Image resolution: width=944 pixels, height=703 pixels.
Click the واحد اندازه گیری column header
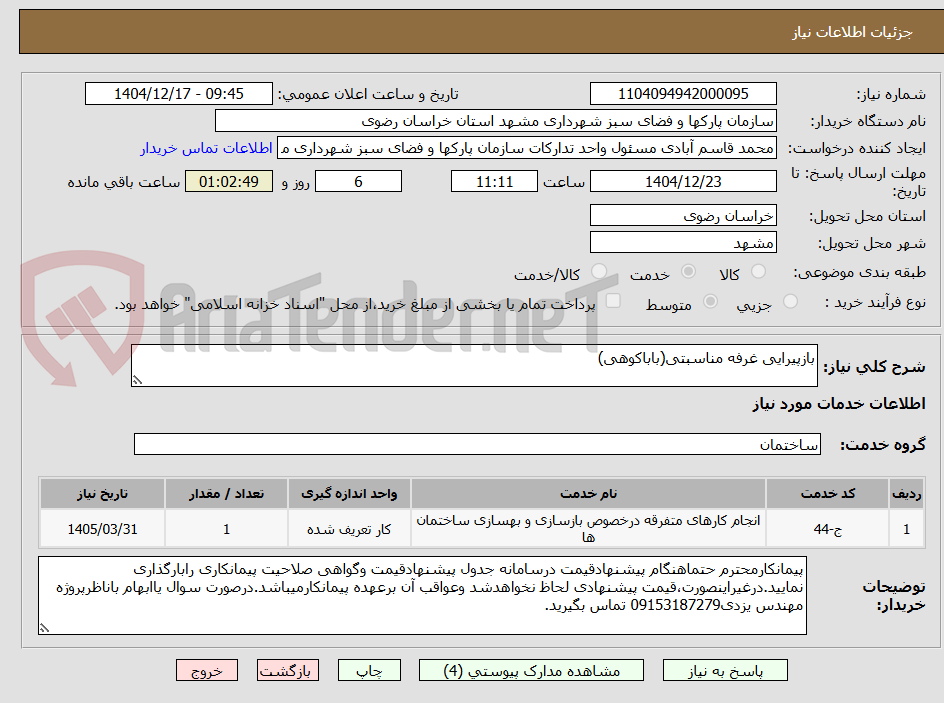click(x=349, y=494)
